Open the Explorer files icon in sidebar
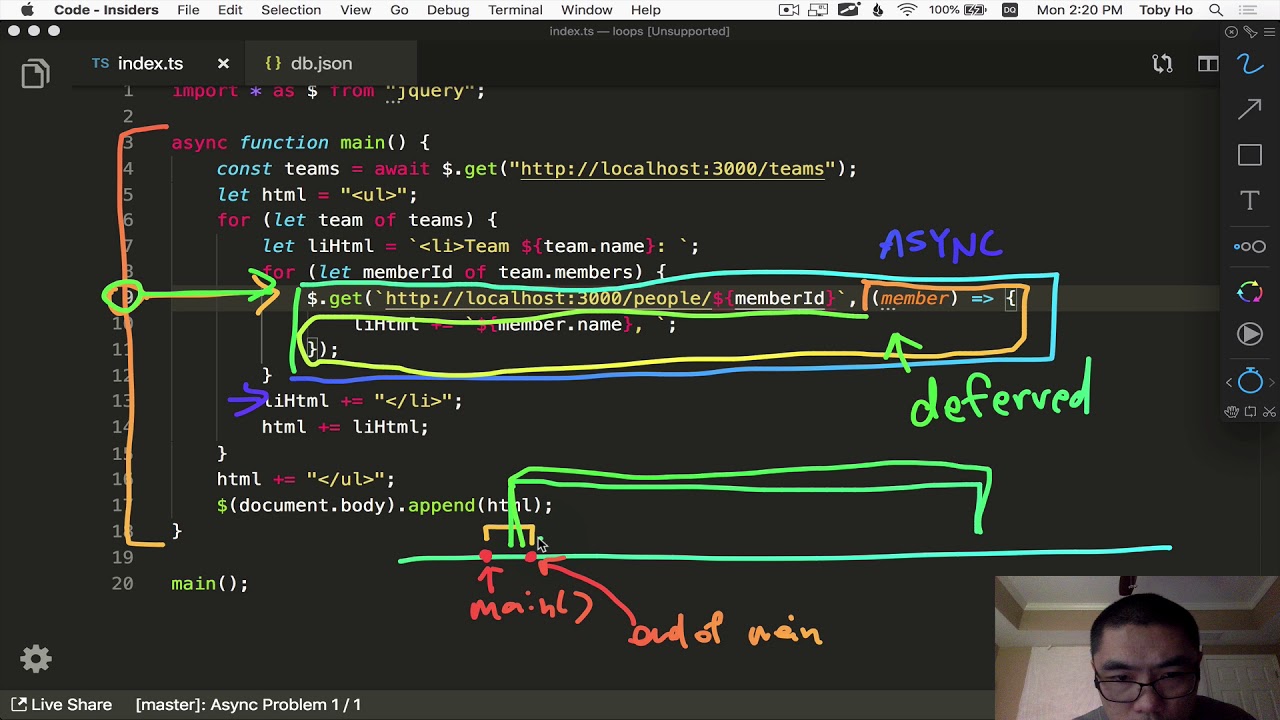This screenshot has width=1280, height=720. point(35,75)
